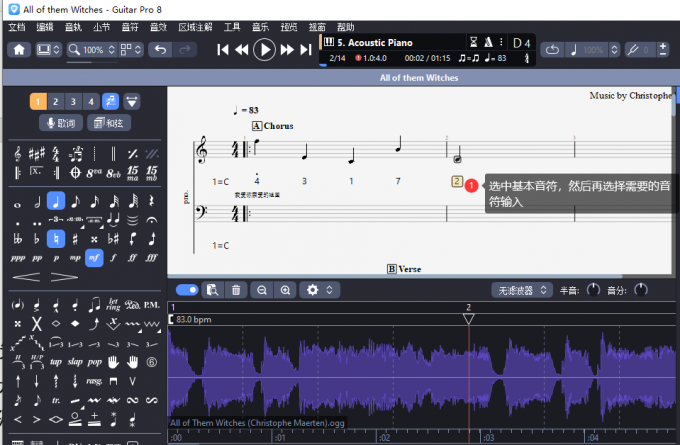This screenshot has width=680, height=445.
Task: Expand the 无滤波器 filter dropdown
Action: 522,290
